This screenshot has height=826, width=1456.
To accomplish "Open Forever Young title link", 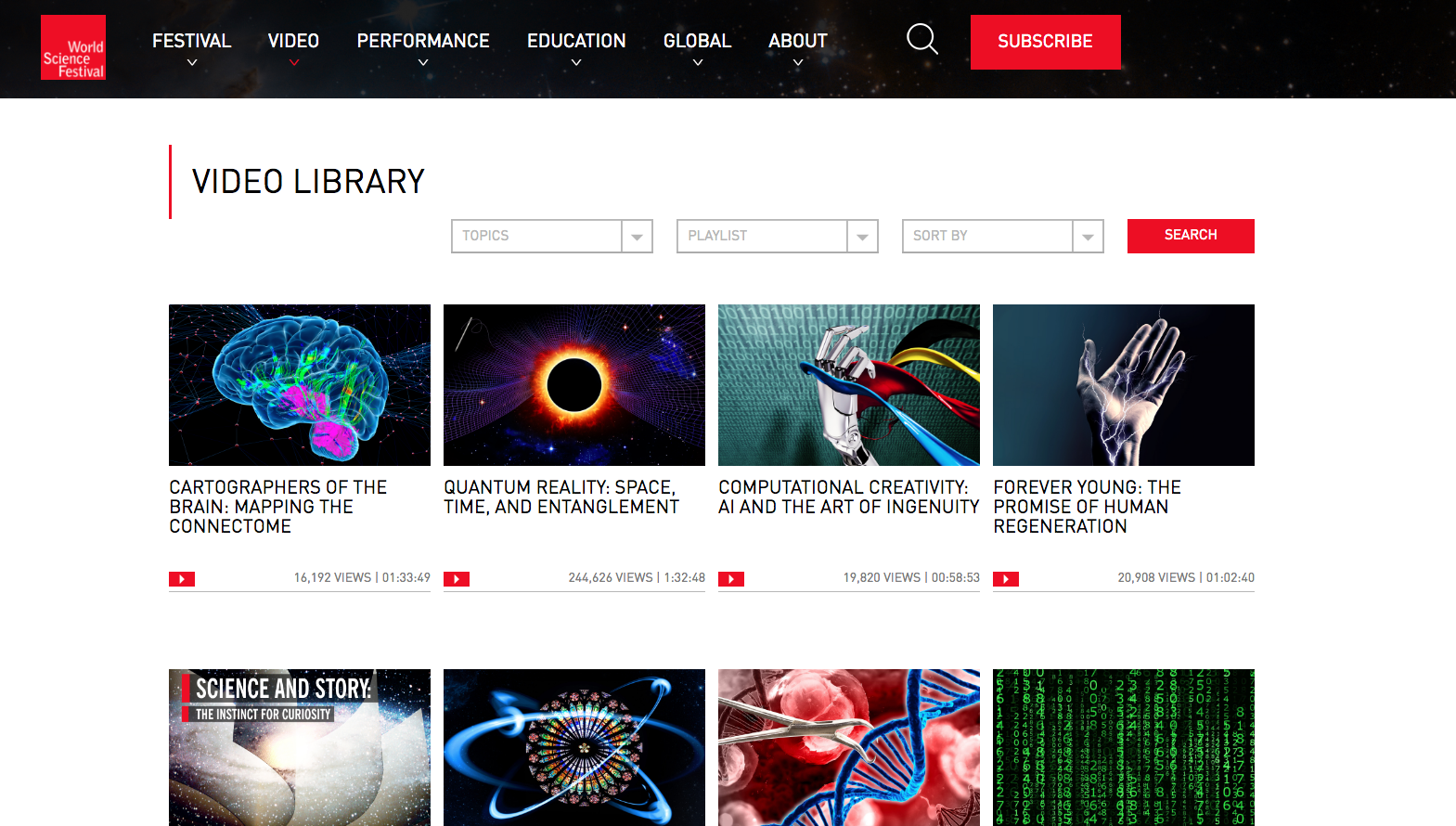I will coord(1088,507).
